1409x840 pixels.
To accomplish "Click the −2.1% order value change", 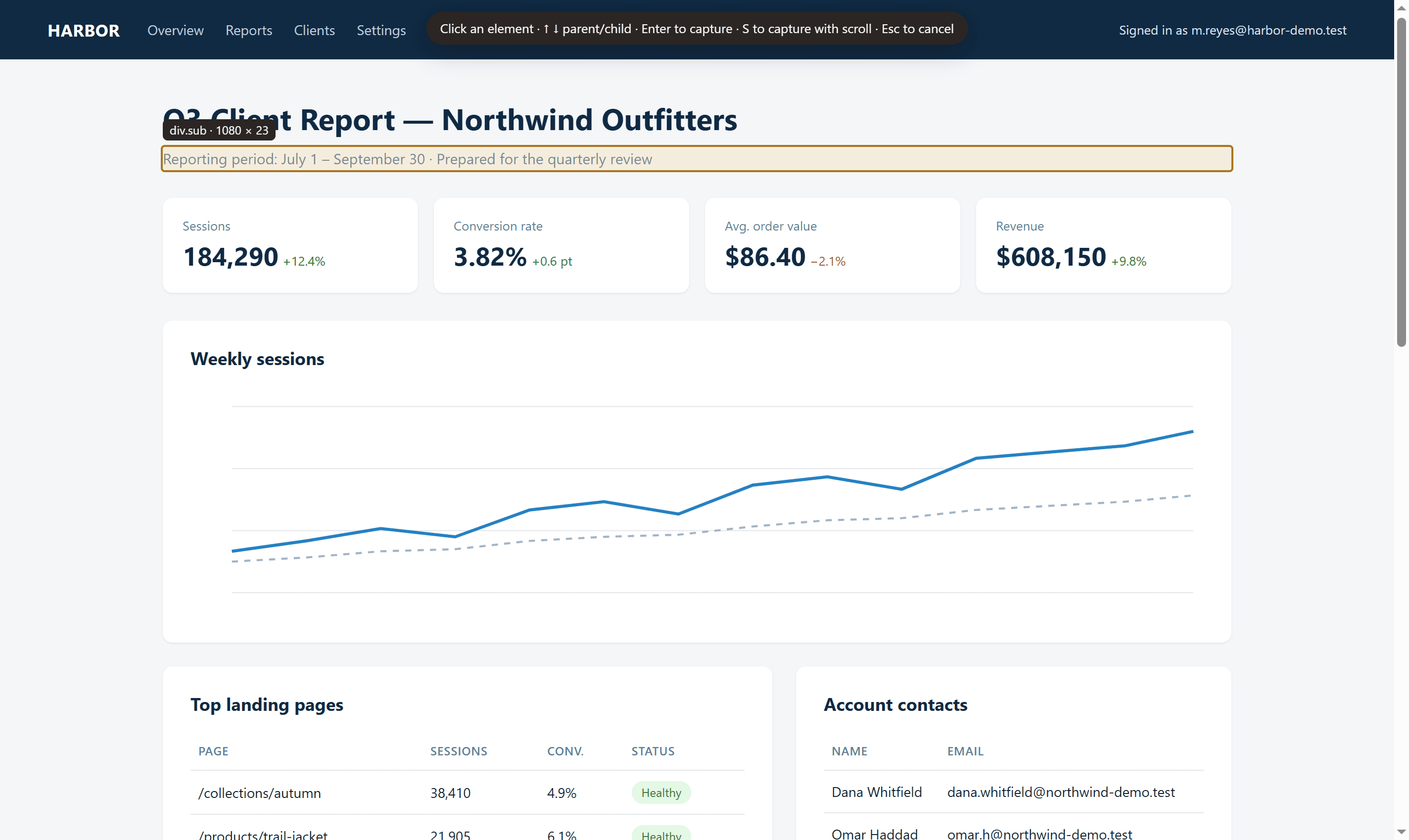I will click(x=828, y=261).
